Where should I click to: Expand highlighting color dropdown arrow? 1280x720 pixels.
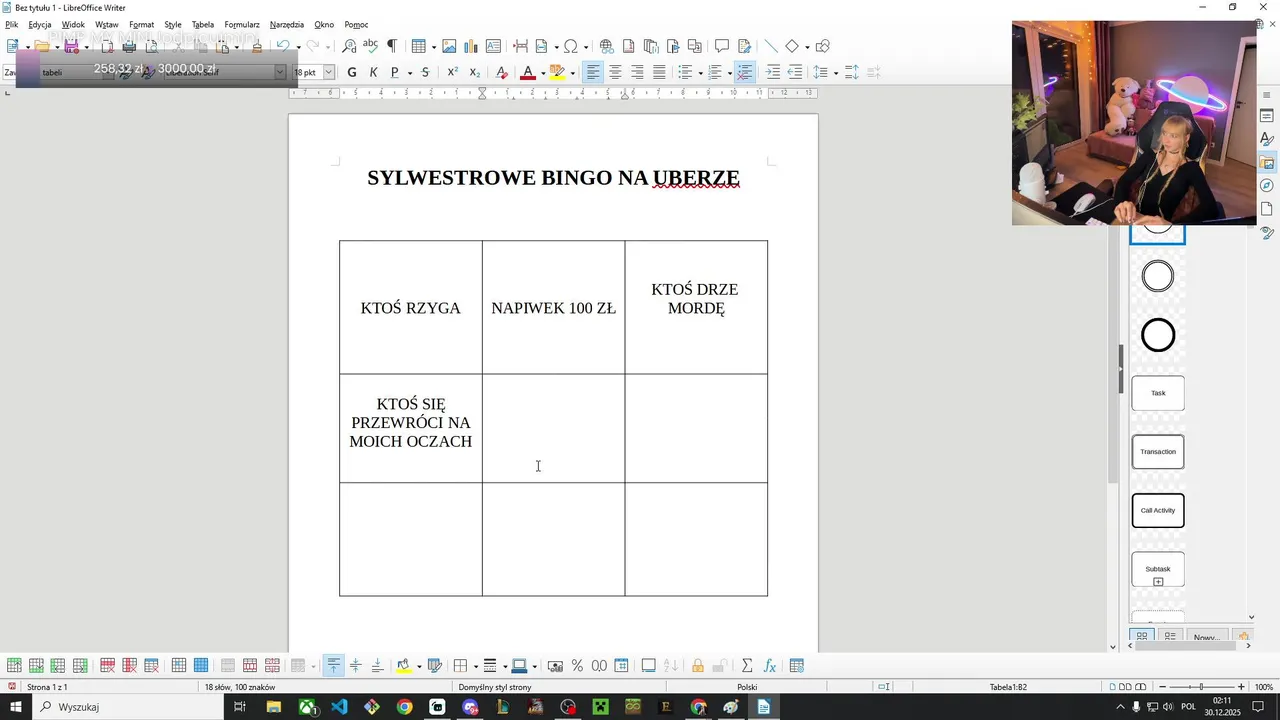[572, 73]
